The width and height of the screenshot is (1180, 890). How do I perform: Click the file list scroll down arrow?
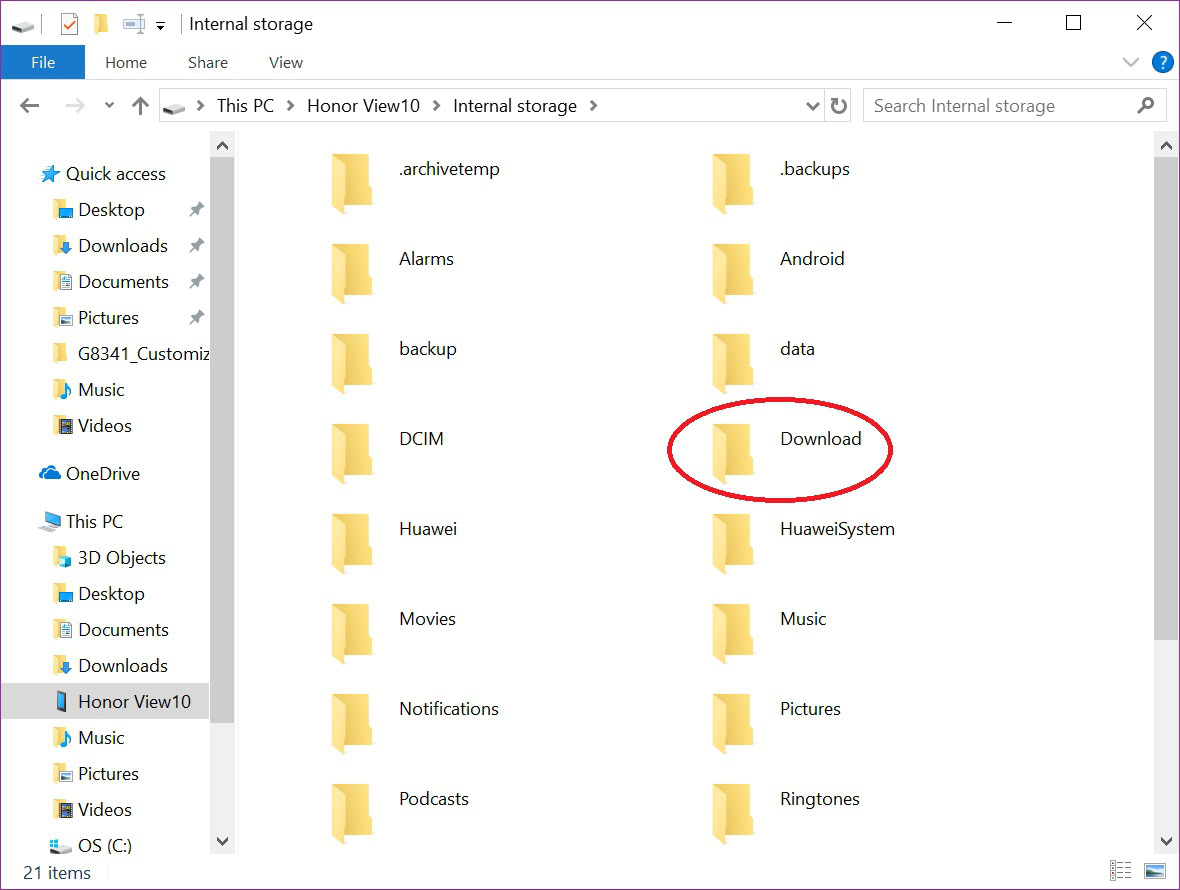pos(1166,841)
